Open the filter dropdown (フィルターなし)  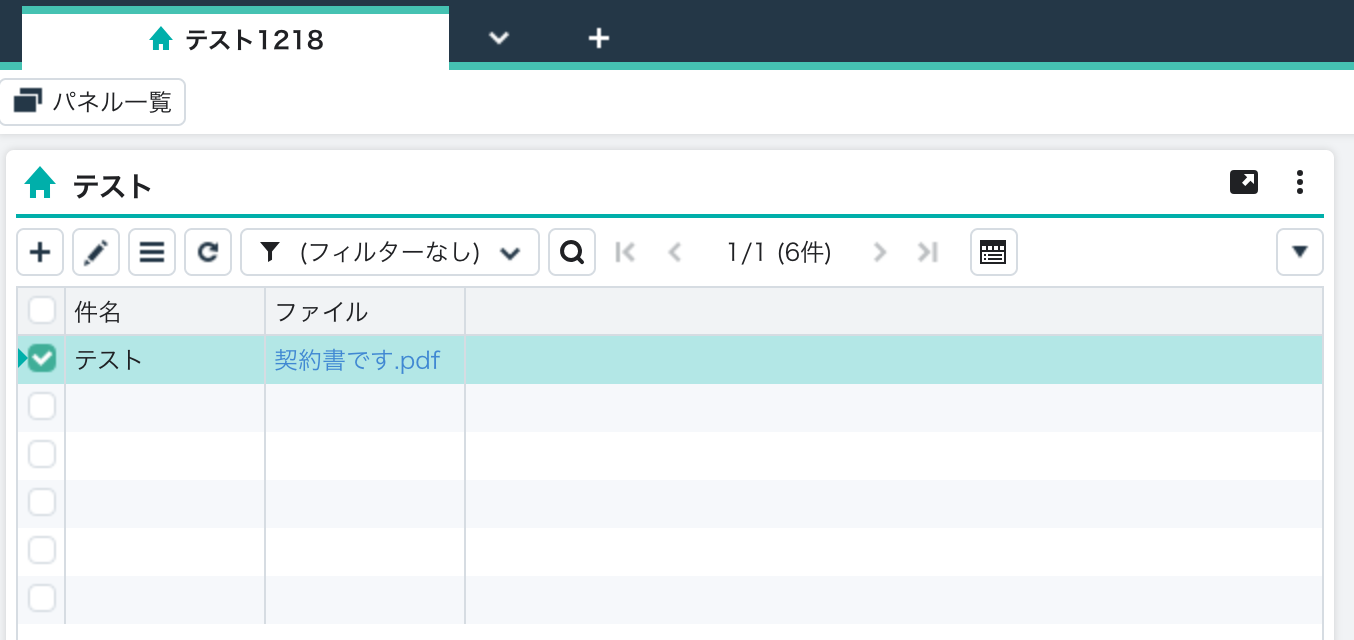(390, 252)
